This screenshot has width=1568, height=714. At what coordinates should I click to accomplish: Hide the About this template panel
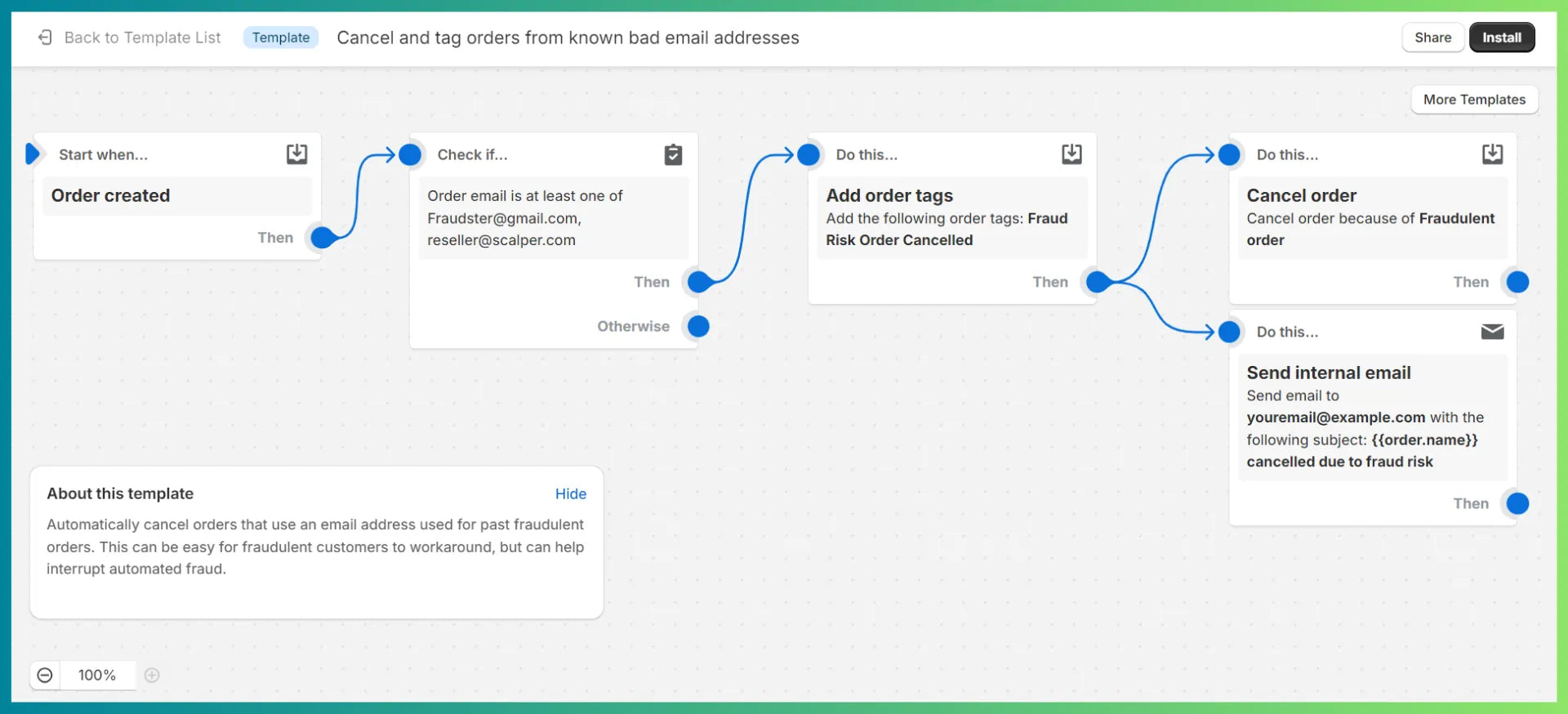(570, 493)
